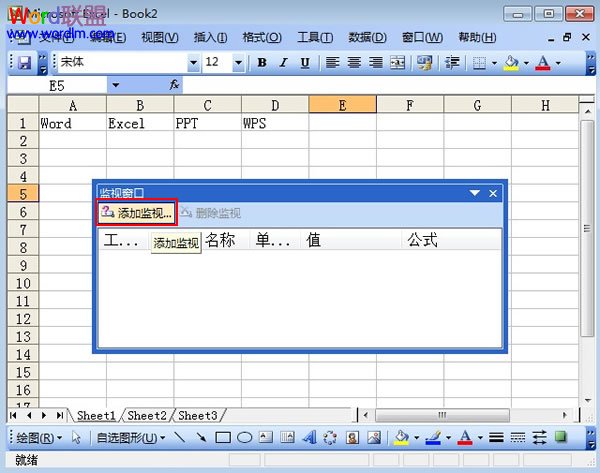This screenshot has height=473, width=600.
Task: Insert WordArt
Action: tap(309, 437)
